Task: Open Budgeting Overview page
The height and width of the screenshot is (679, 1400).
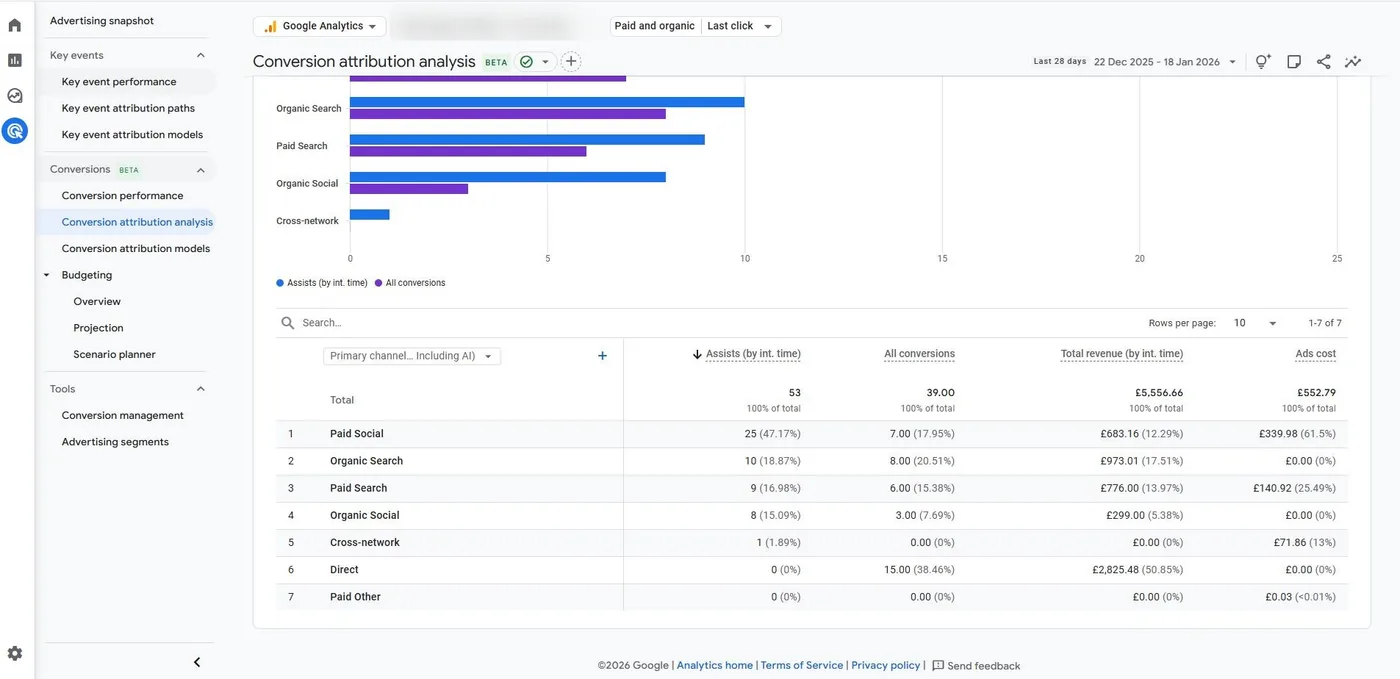Action: tap(97, 302)
